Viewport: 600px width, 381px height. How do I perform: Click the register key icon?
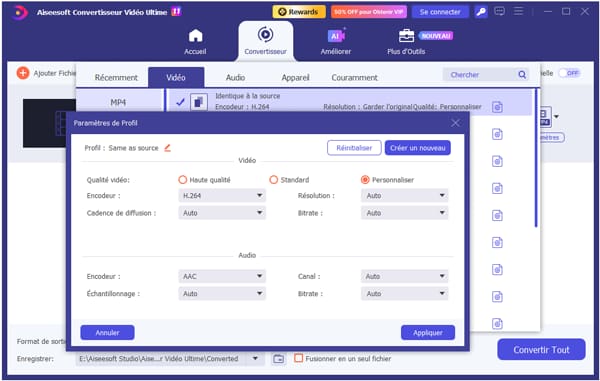click(x=481, y=12)
